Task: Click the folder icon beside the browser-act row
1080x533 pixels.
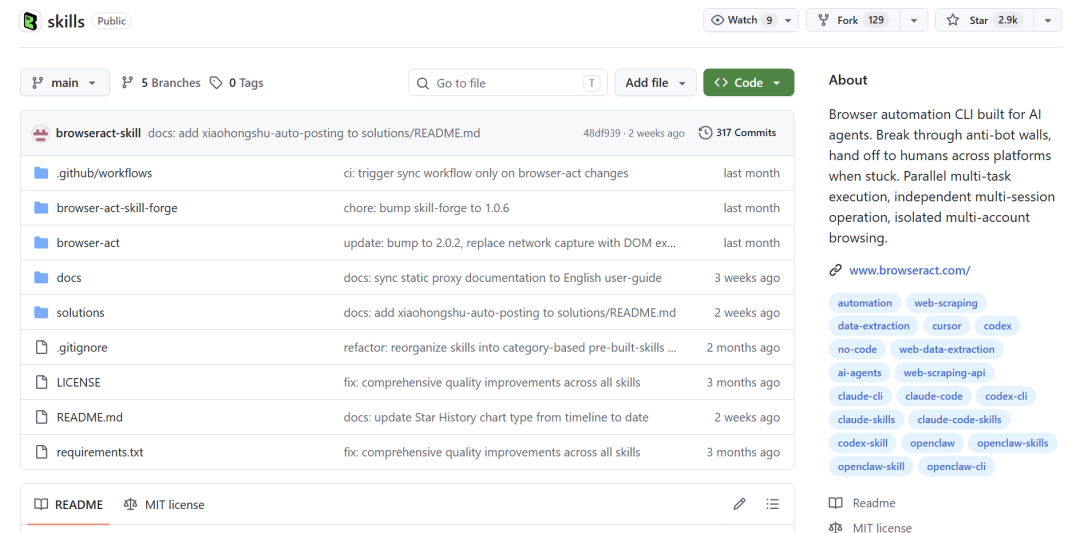Action: point(41,242)
